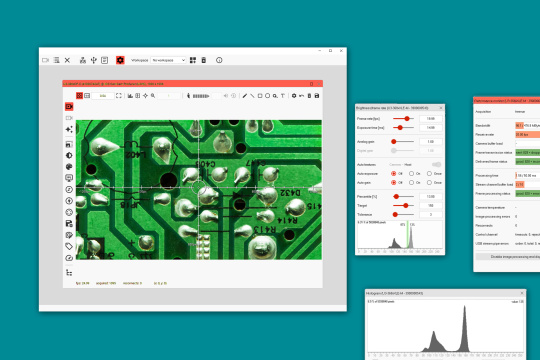Click the save-settings disk icon in sidebar
The image size is (540, 360).
[69, 224]
